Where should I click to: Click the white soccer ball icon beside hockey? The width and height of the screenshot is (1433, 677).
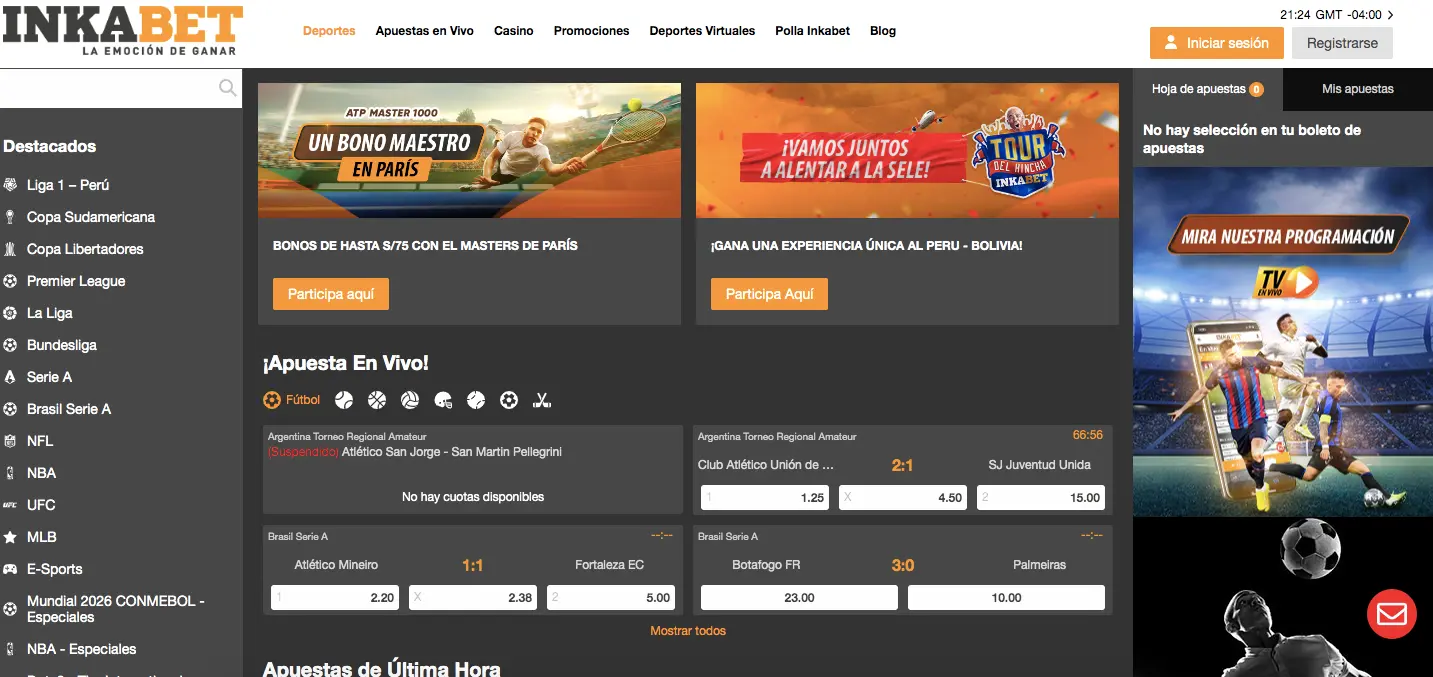pyautogui.click(x=509, y=400)
